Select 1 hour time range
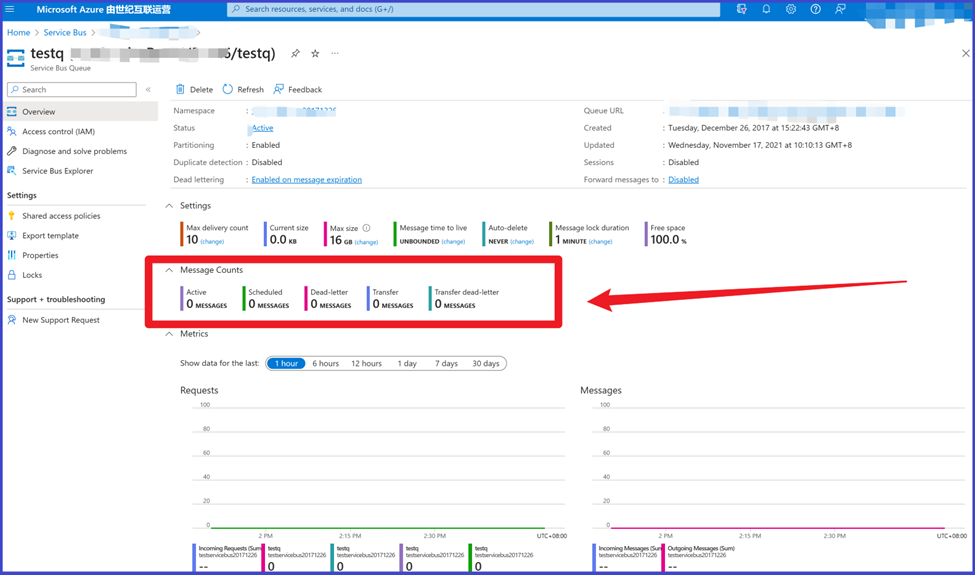 tap(286, 364)
